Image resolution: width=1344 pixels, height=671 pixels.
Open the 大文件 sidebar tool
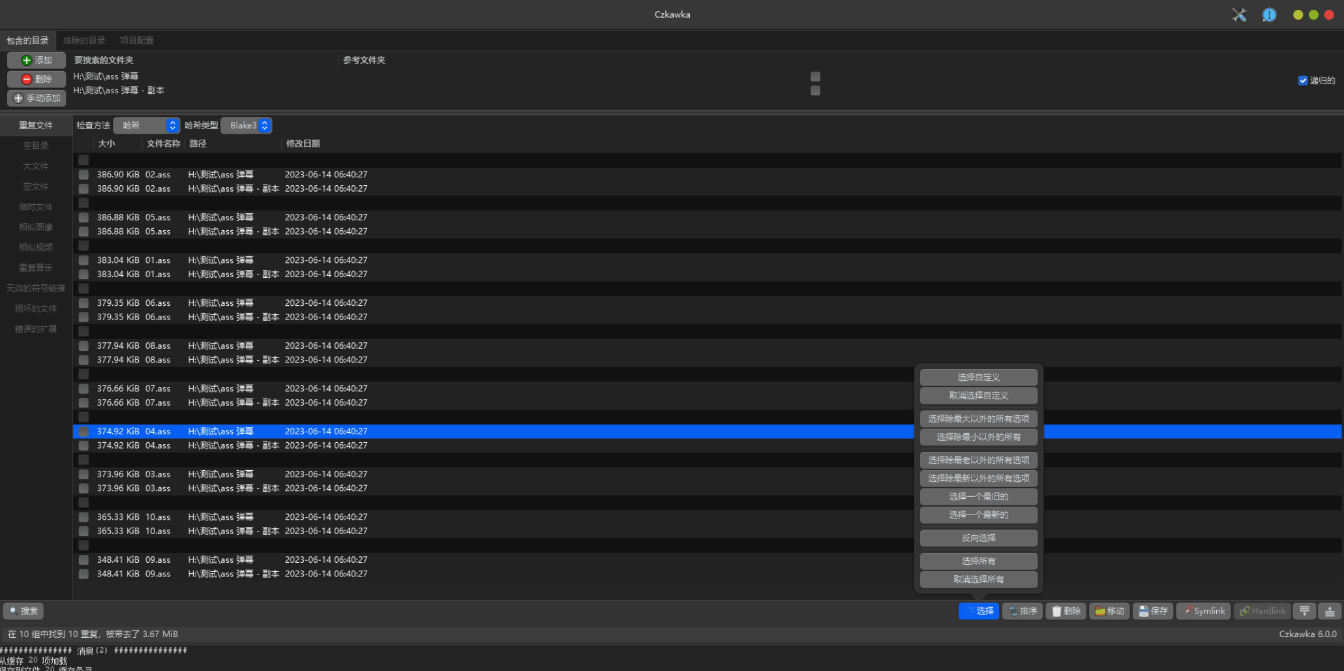36,166
